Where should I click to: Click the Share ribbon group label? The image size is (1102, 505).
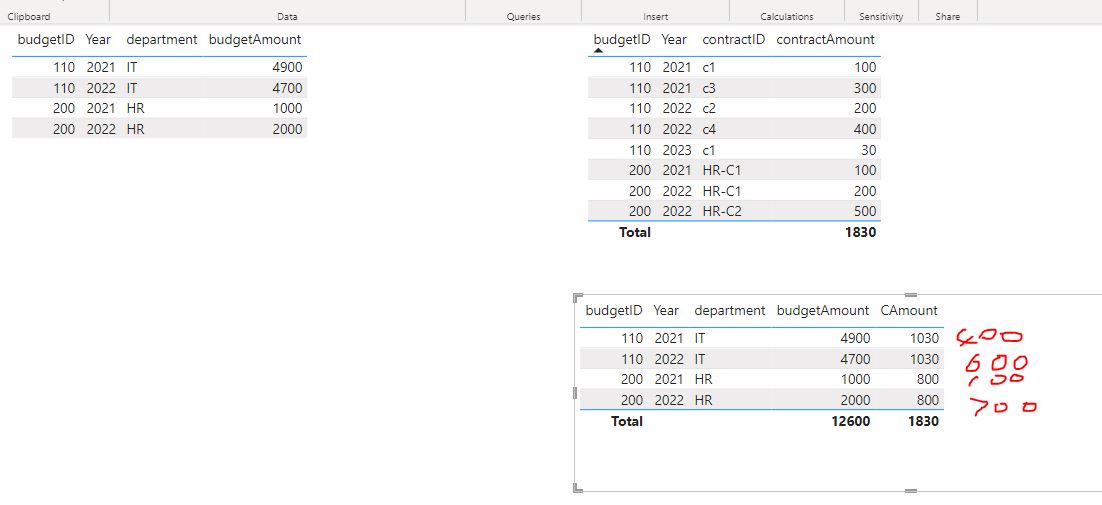947,16
